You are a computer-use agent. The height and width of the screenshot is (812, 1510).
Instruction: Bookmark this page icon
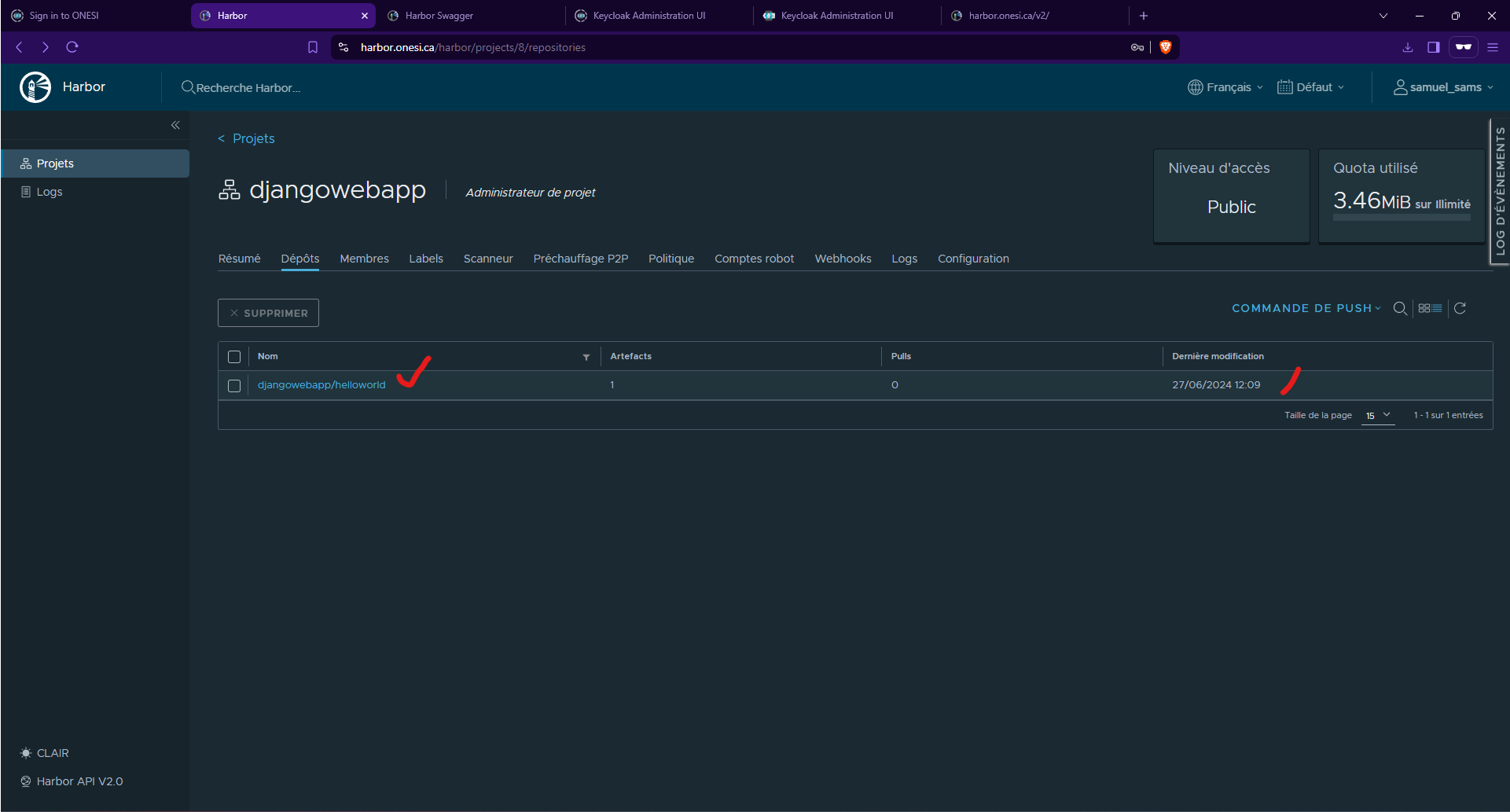(313, 47)
